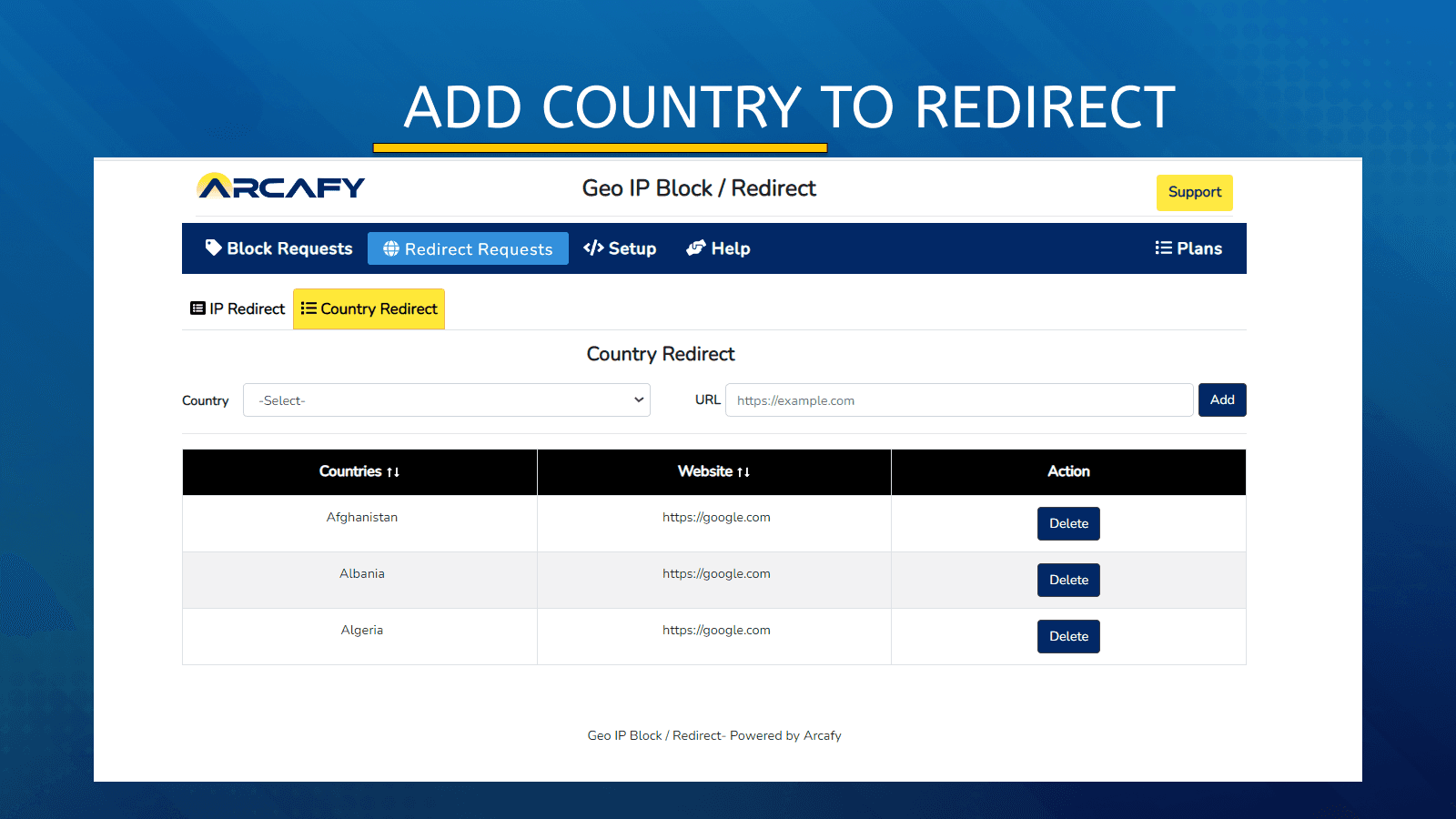Click the list icon beside Plans
Viewport: 1456px width, 819px height.
point(1163,248)
